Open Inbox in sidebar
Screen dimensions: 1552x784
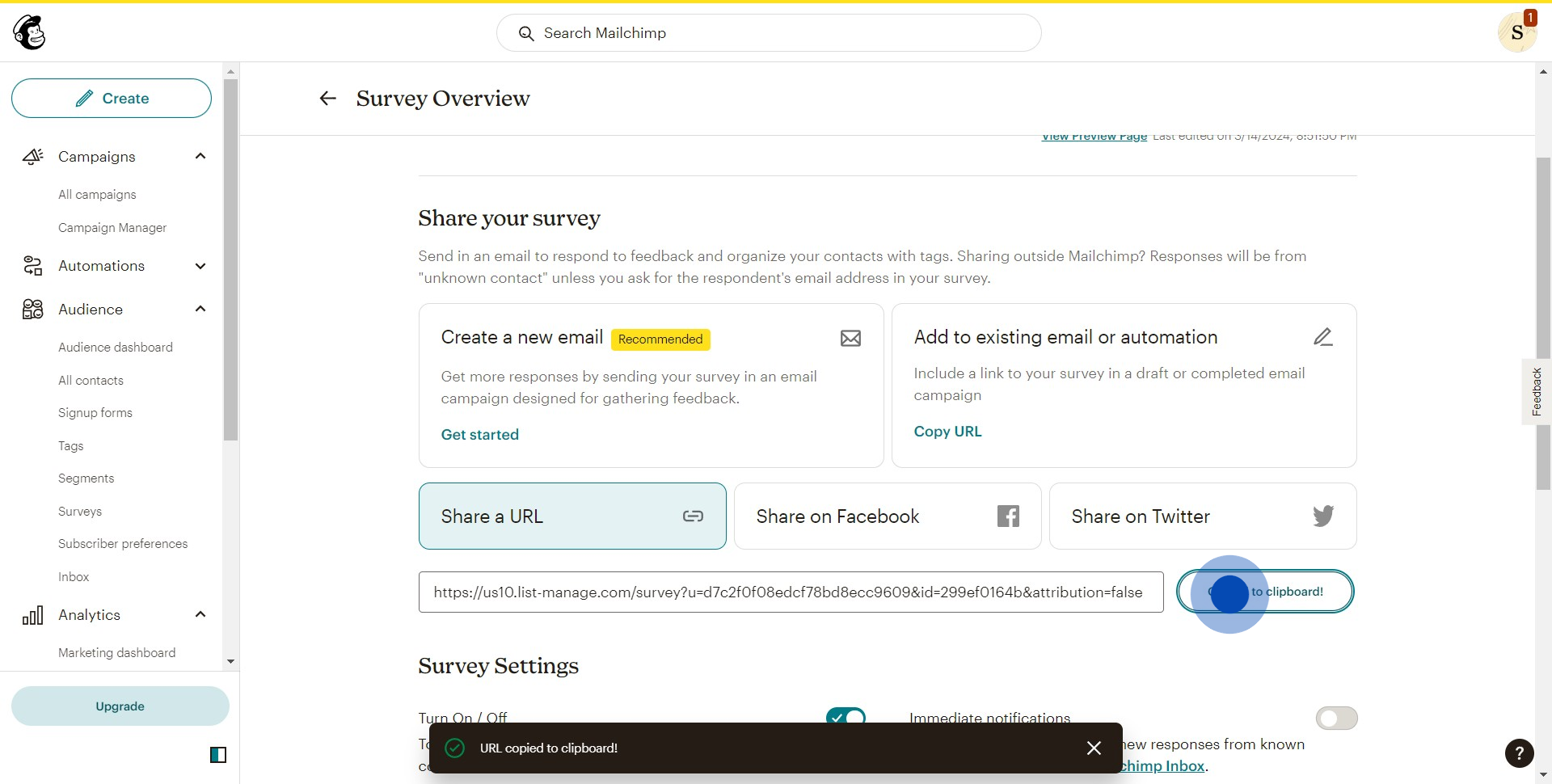point(74,577)
